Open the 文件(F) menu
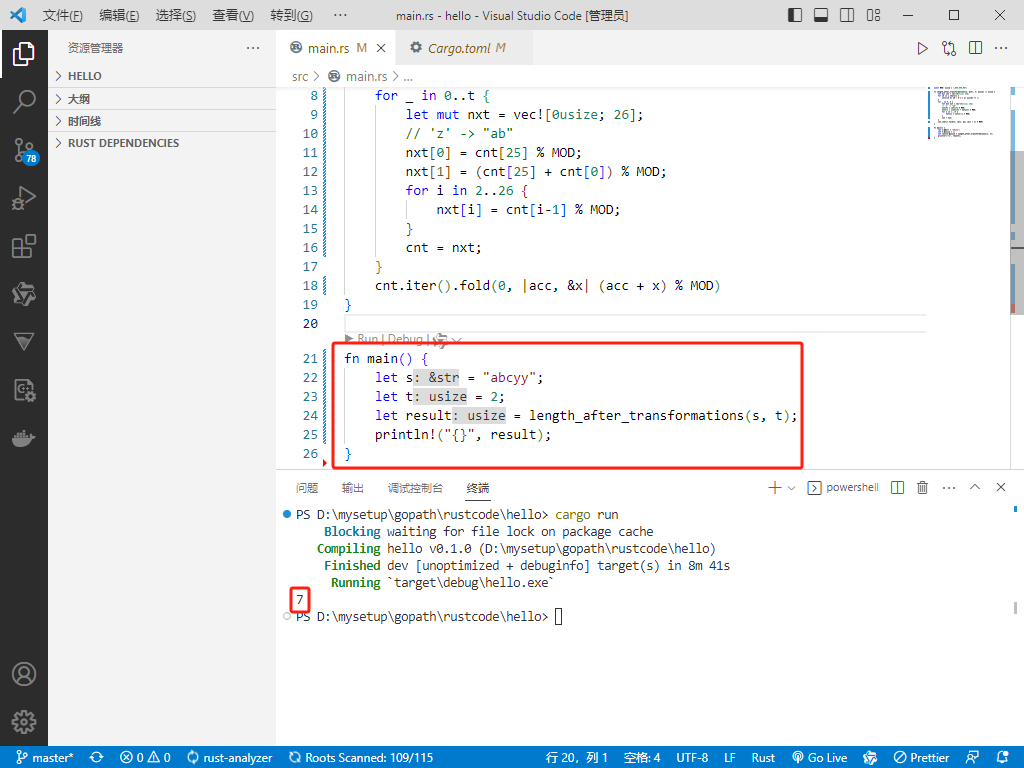The width and height of the screenshot is (1024, 768). coord(63,15)
